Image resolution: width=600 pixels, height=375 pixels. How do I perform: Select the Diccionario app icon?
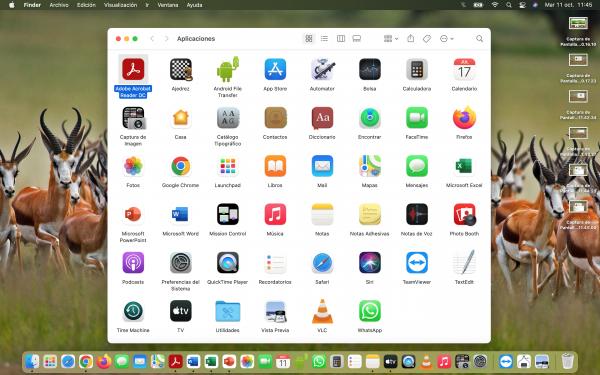322,118
